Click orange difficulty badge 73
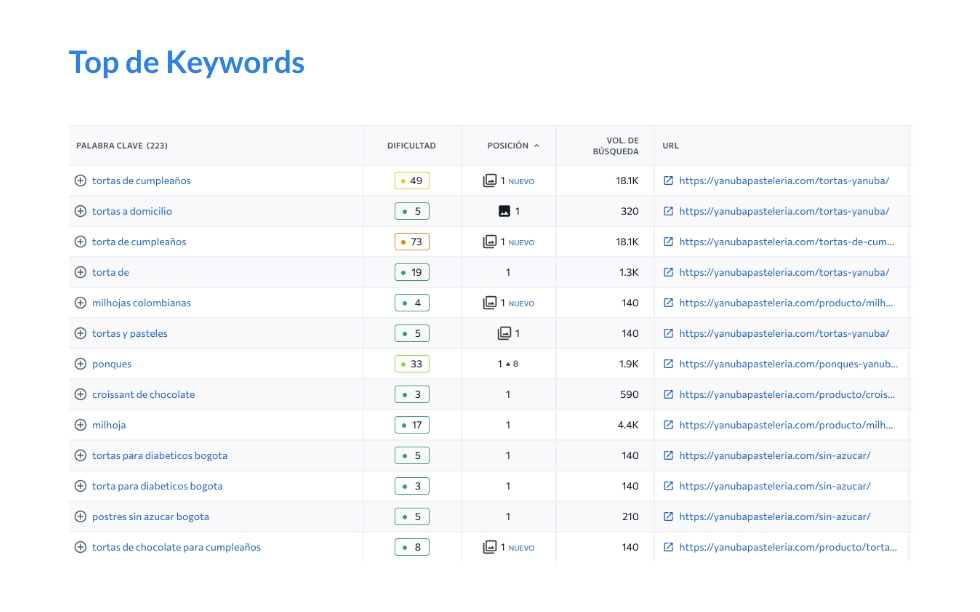The width and height of the screenshot is (980, 612). coord(412,242)
